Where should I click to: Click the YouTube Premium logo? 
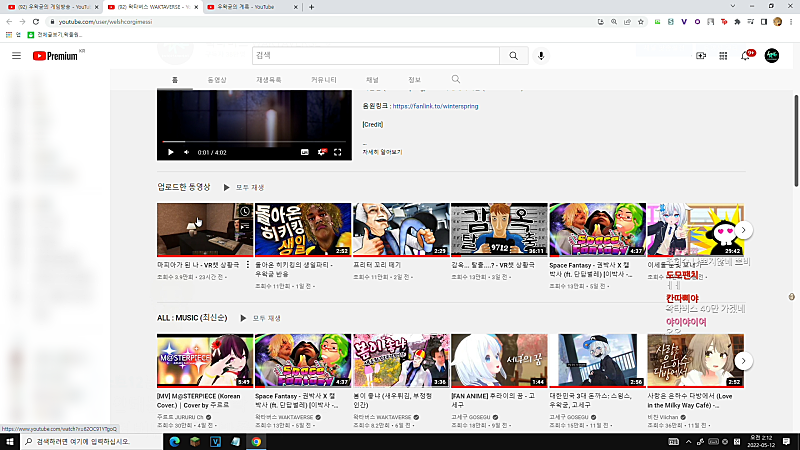tap(55, 56)
